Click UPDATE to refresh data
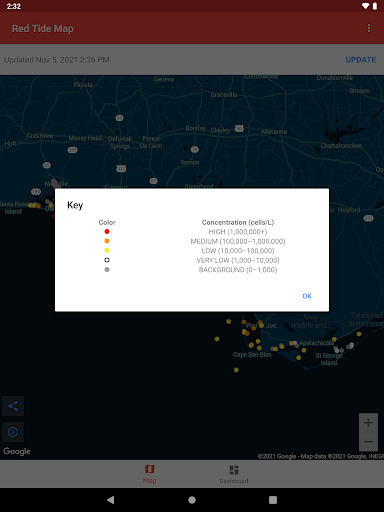This screenshot has width=384, height=512. (x=361, y=60)
